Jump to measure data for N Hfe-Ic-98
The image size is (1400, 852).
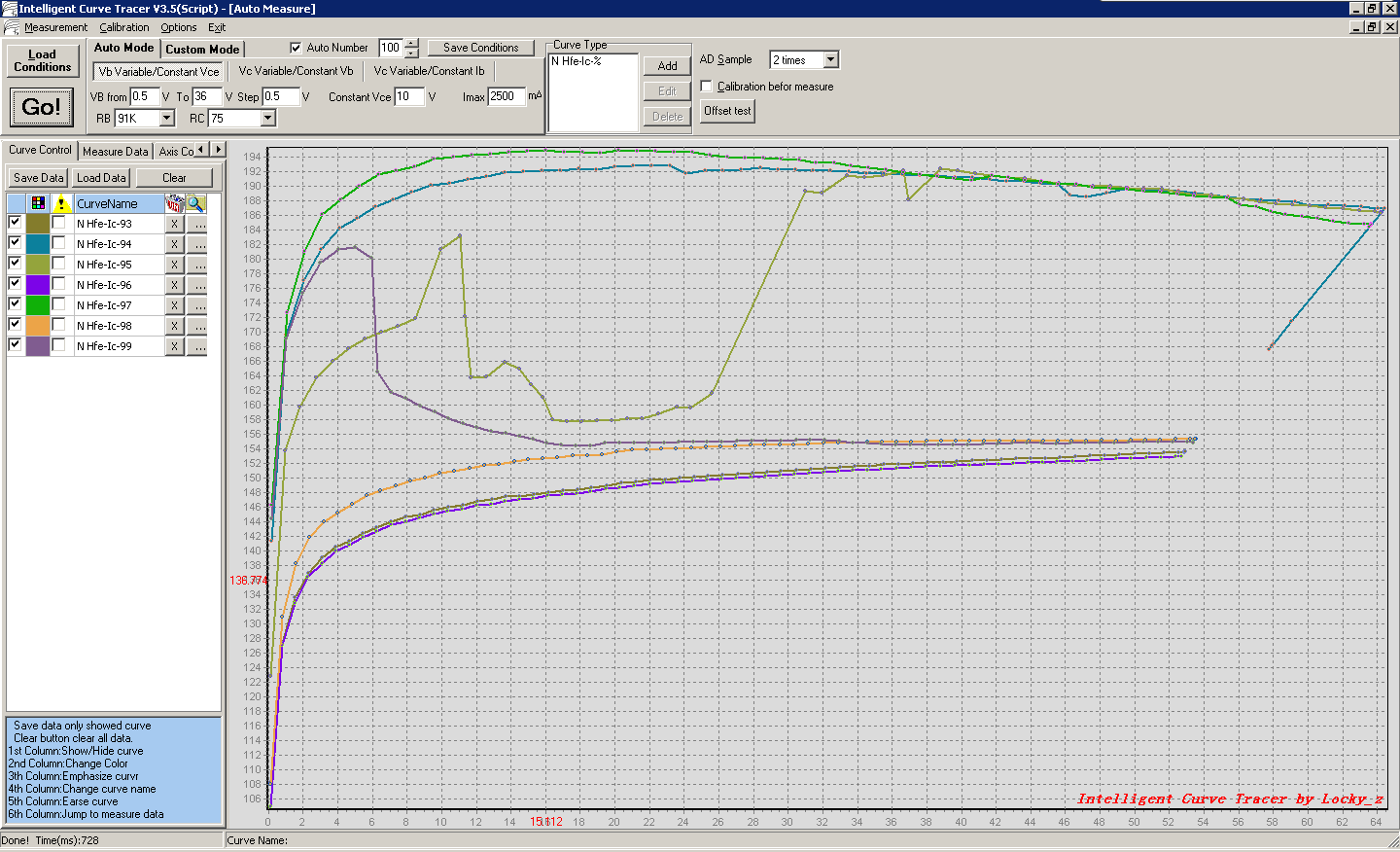point(197,326)
